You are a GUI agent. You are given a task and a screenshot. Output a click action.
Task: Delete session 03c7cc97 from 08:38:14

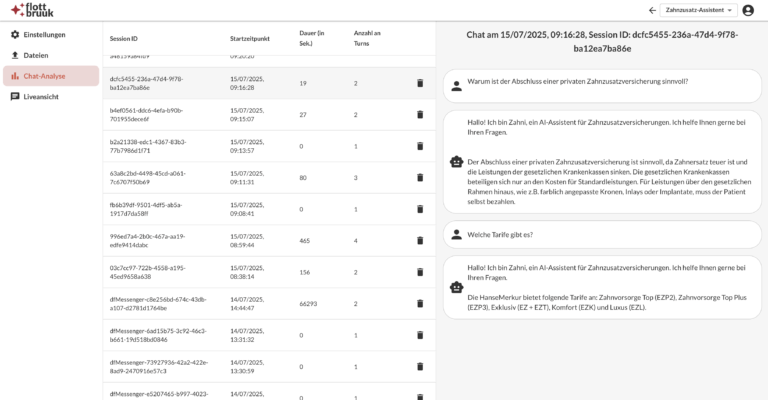[420, 272]
